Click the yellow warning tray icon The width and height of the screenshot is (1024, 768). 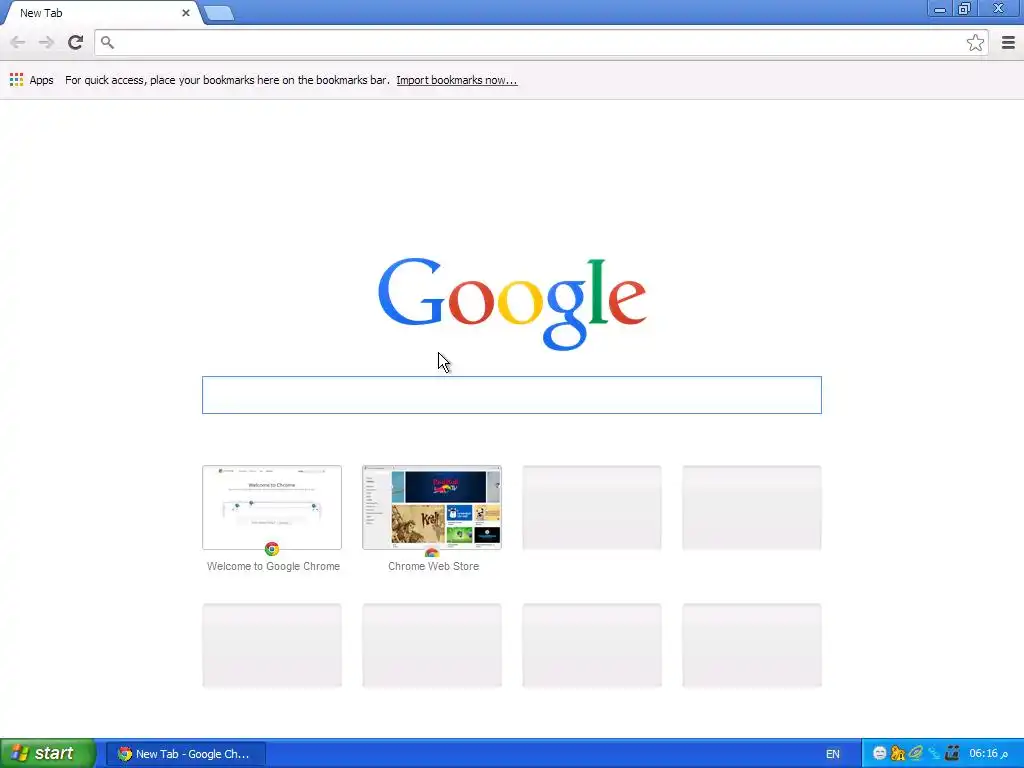[x=898, y=754]
